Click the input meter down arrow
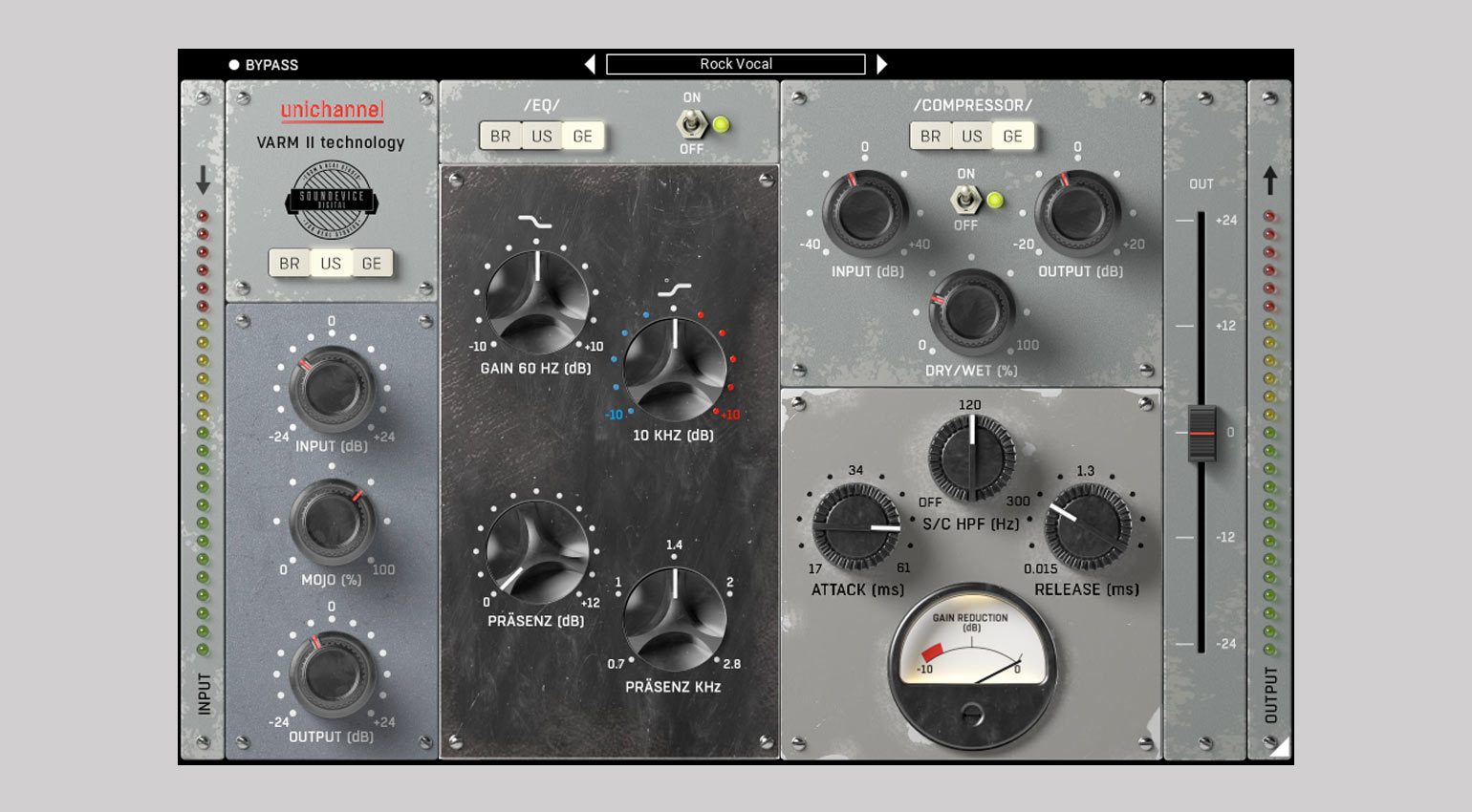 pos(203,180)
